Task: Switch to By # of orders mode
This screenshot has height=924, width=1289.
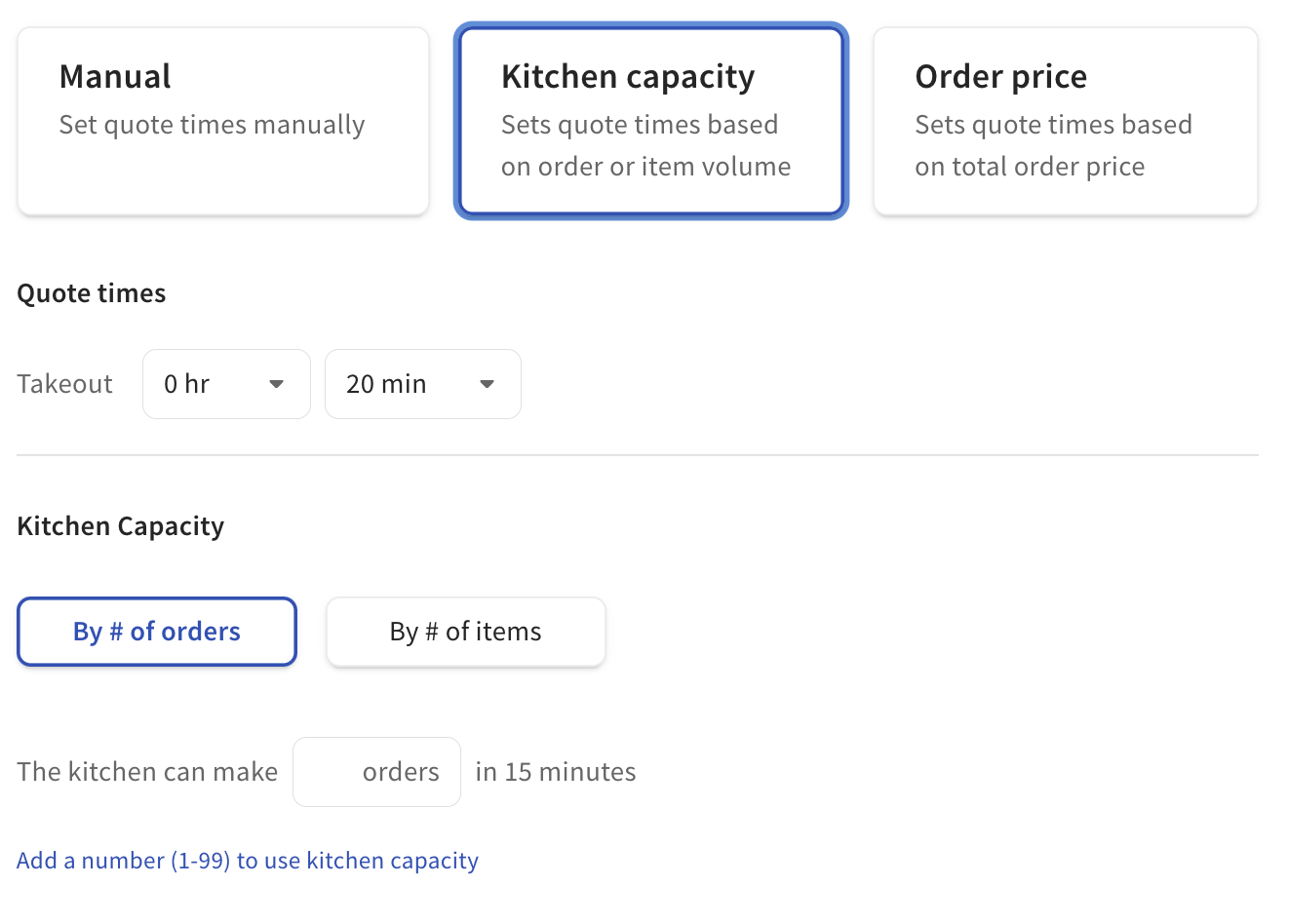Action: click(x=156, y=632)
